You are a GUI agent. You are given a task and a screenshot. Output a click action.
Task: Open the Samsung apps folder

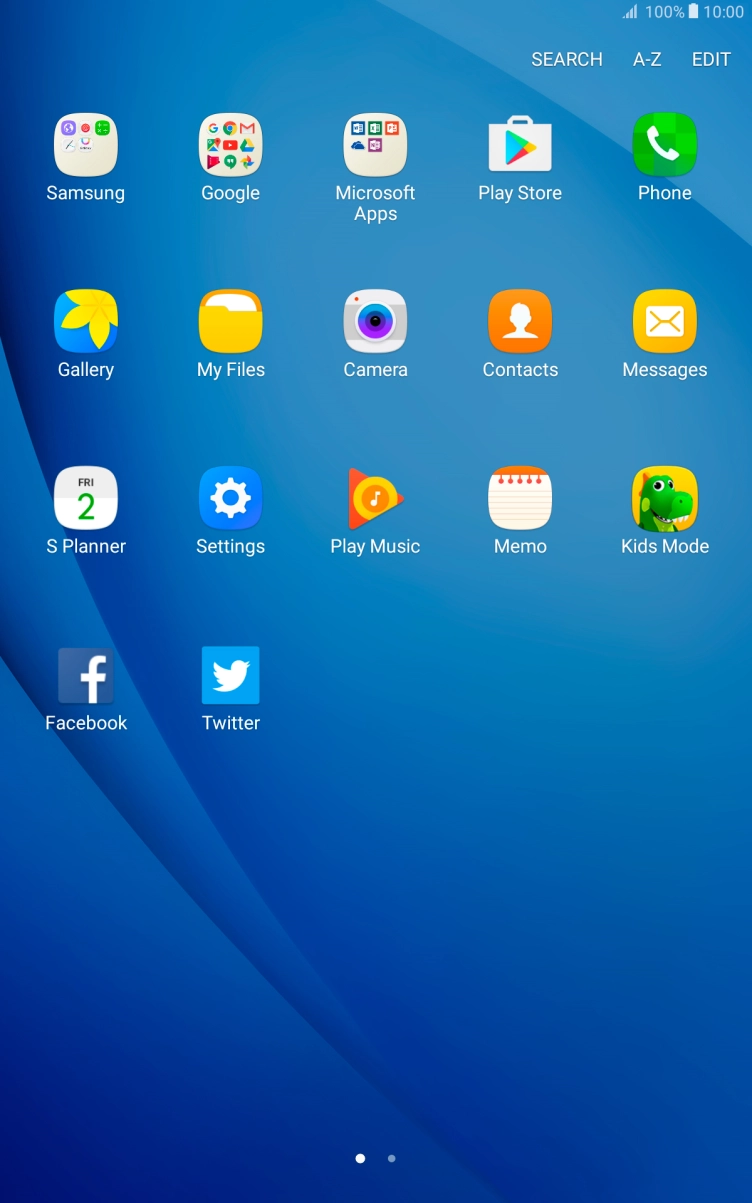(86, 146)
